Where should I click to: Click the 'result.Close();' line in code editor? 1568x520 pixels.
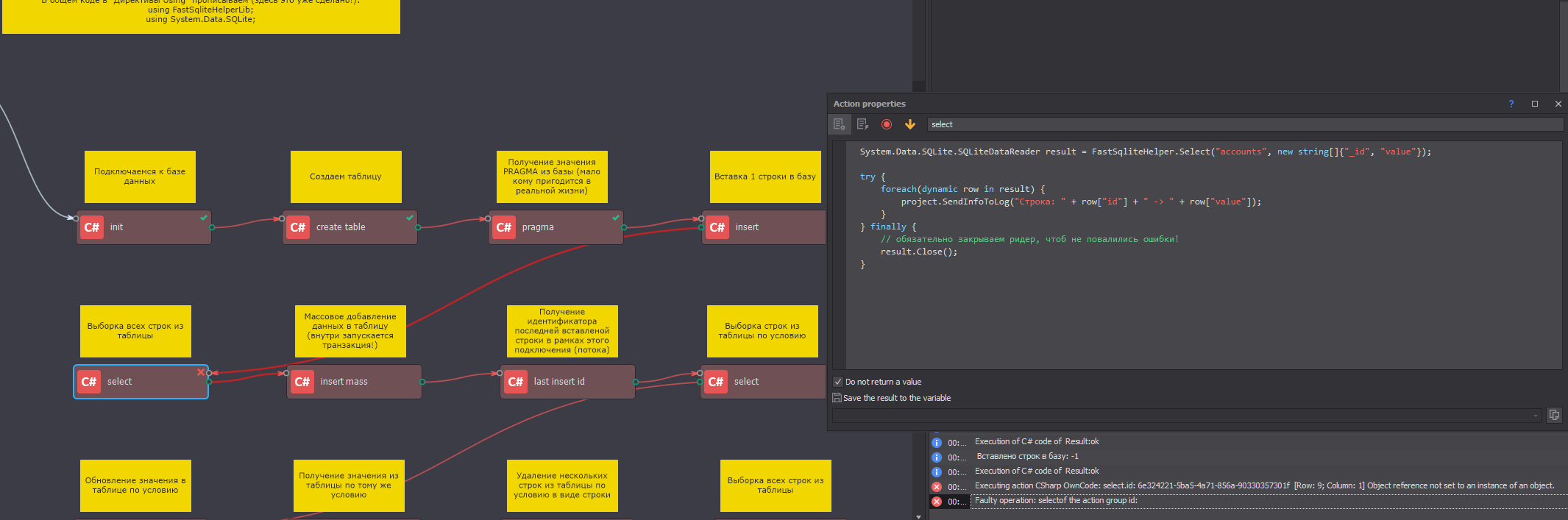pyautogui.click(x=918, y=252)
